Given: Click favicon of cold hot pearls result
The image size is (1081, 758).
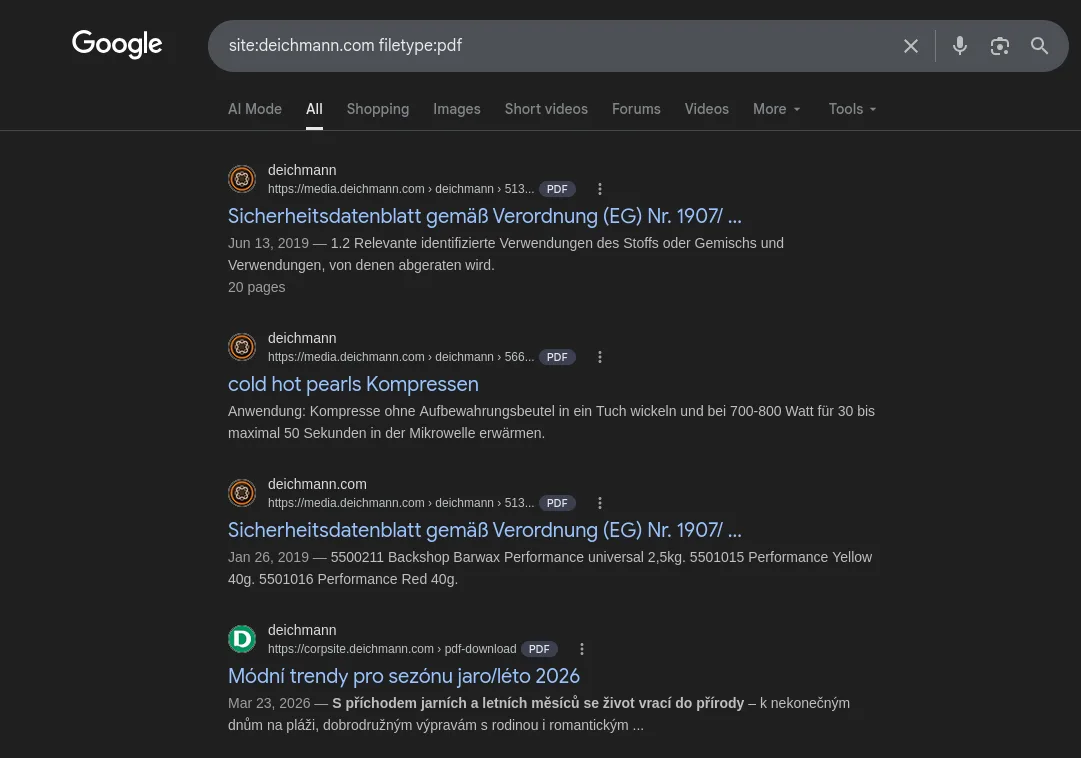Looking at the screenshot, I should tap(242, 347).
